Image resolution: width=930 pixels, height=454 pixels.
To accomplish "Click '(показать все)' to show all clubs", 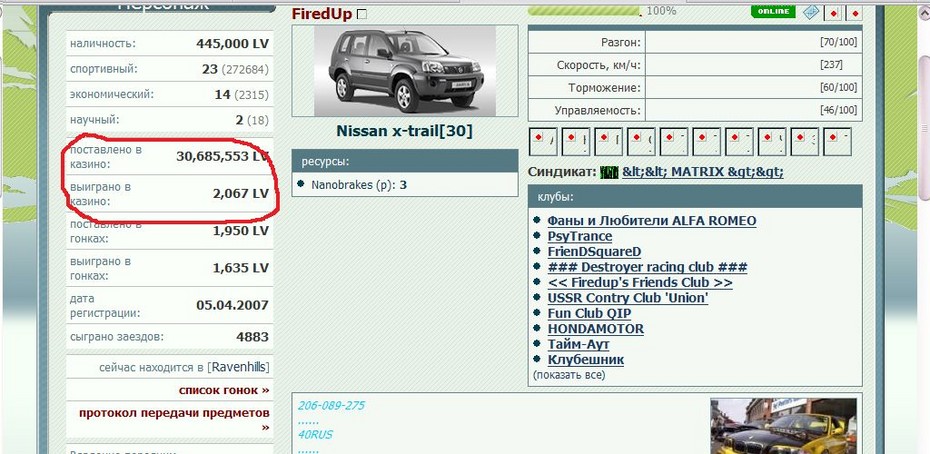I will click(x=569, y=375).
